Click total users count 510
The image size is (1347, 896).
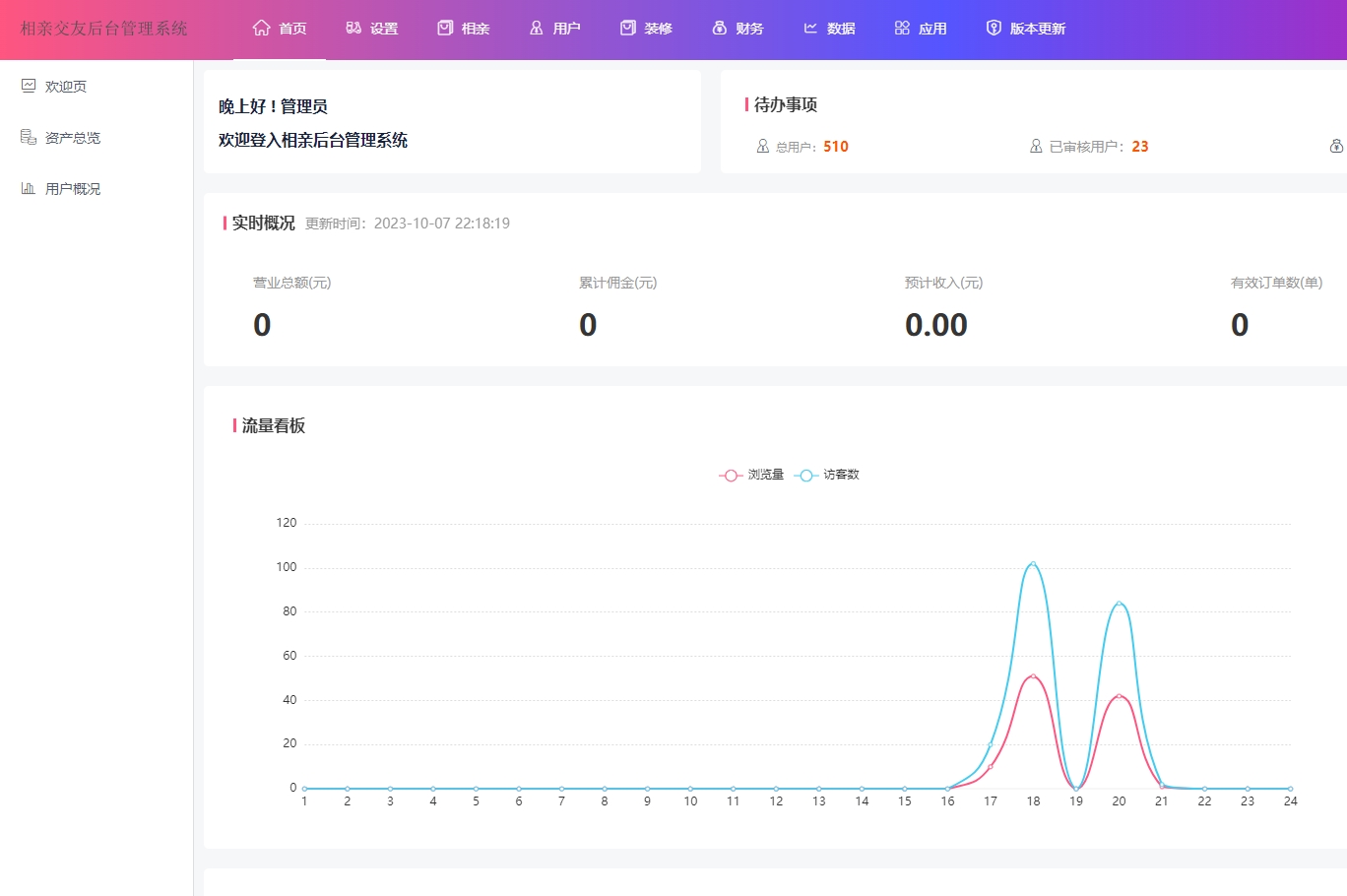pyautogui.click(x=835, y=147)
